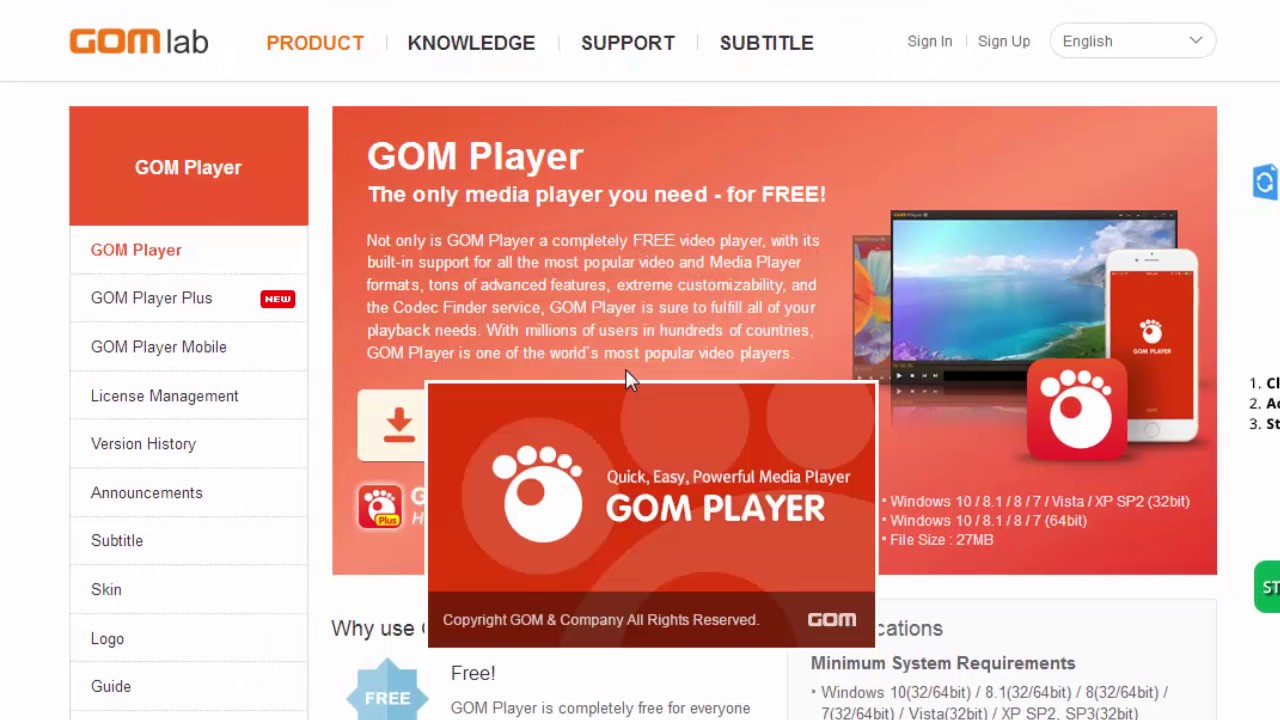Click the NEW badge next to GOM Player Plus
Image resolution: width=1280 pixels, height=720 pixels.
277,299
